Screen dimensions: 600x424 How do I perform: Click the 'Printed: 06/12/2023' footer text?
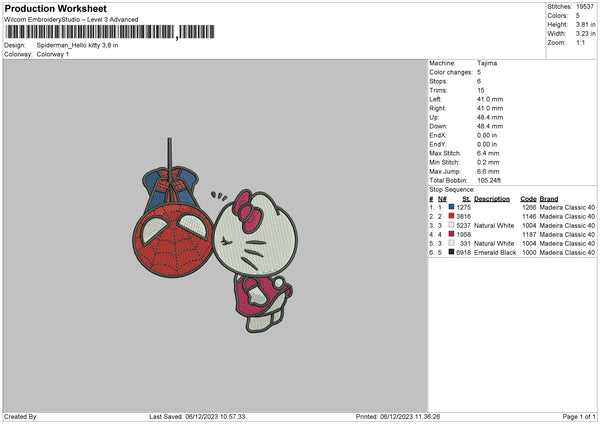(398, 416)
